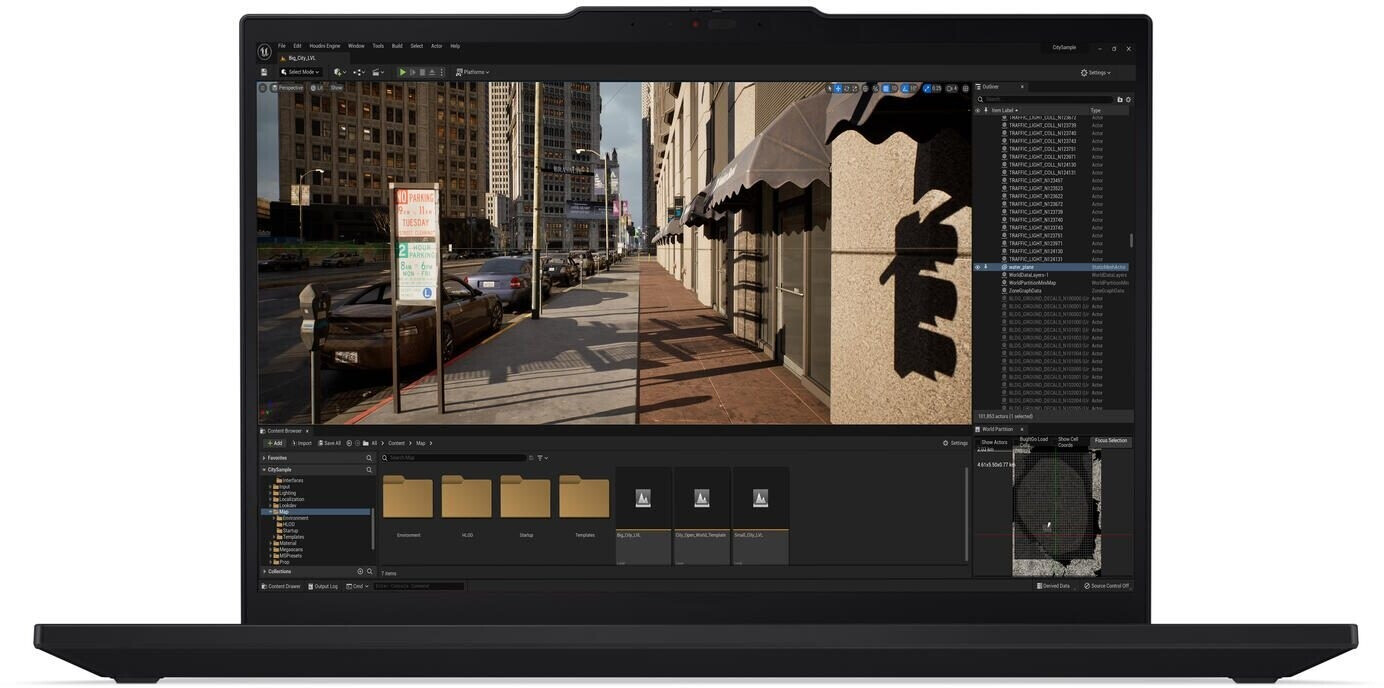Expand the Favorites section in Content Browser
The width and height of the screenshot is (1384, 688).
point(264,458)
